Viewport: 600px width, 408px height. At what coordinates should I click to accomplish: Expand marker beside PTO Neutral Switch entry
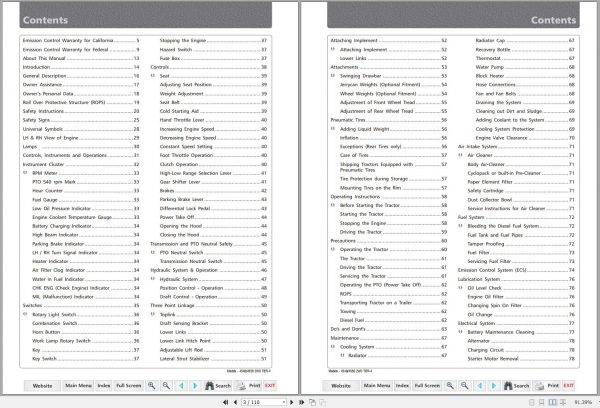[x=153, y=253]
